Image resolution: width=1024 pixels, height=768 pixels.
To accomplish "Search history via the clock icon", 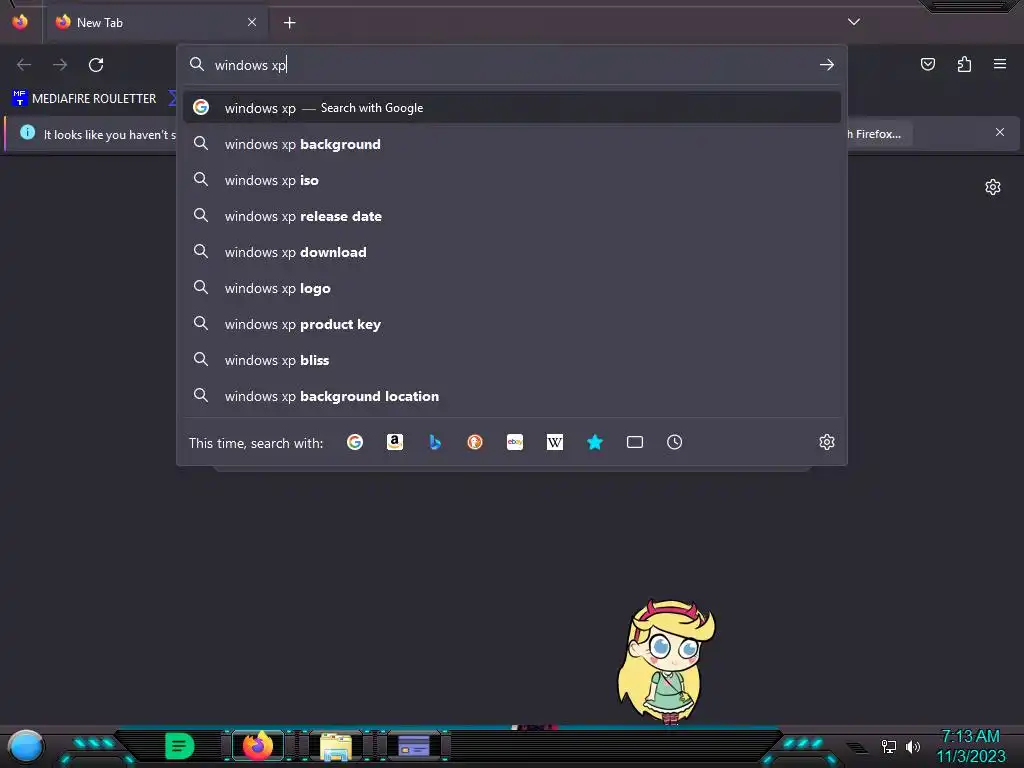I will pyautogui.click(x=675, y=442).
